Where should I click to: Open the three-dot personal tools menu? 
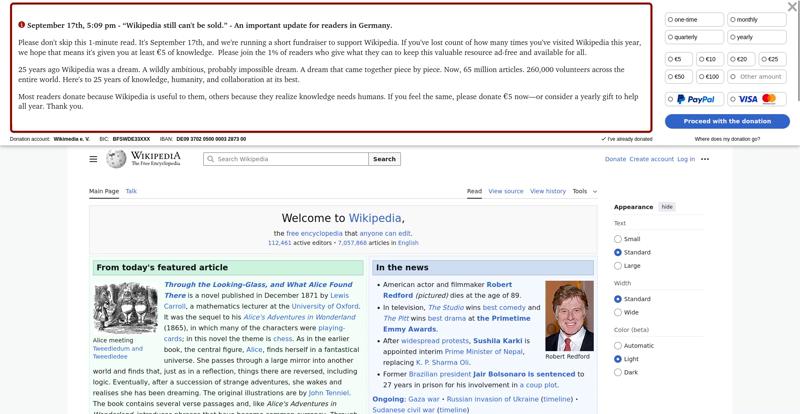pos(705,159)
